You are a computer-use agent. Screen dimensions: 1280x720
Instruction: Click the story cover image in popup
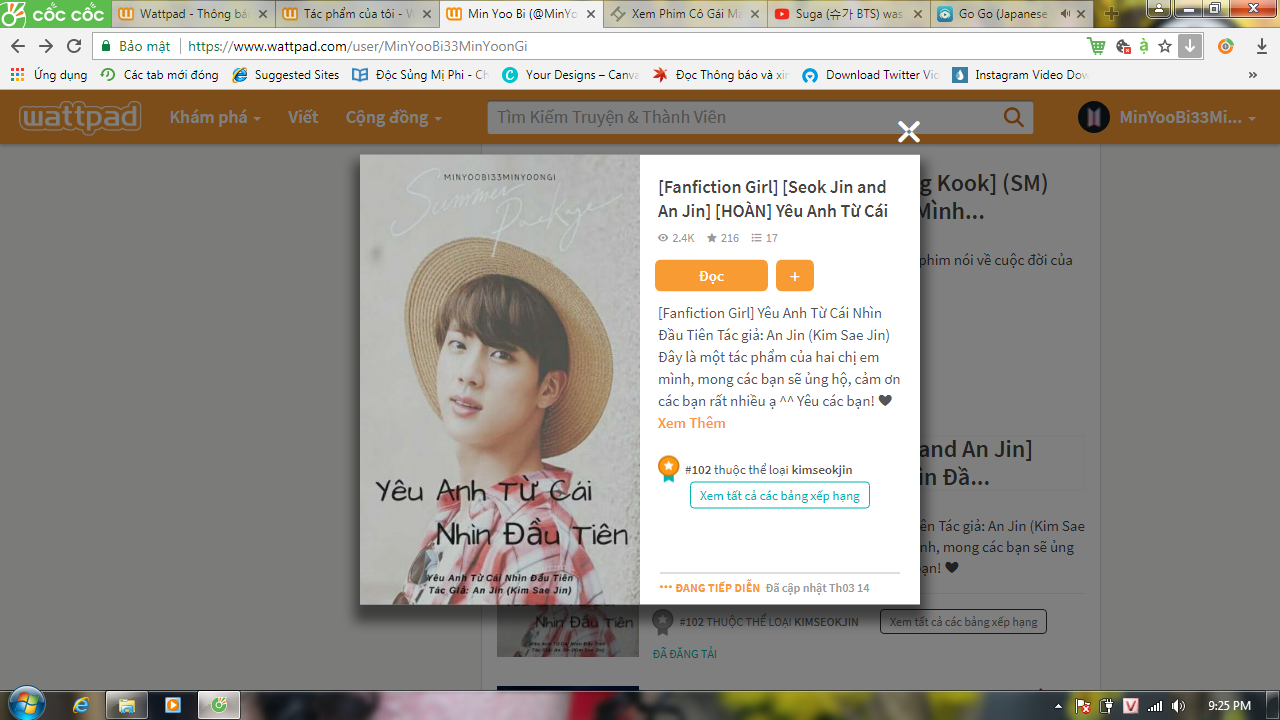(x=500, y=379)
